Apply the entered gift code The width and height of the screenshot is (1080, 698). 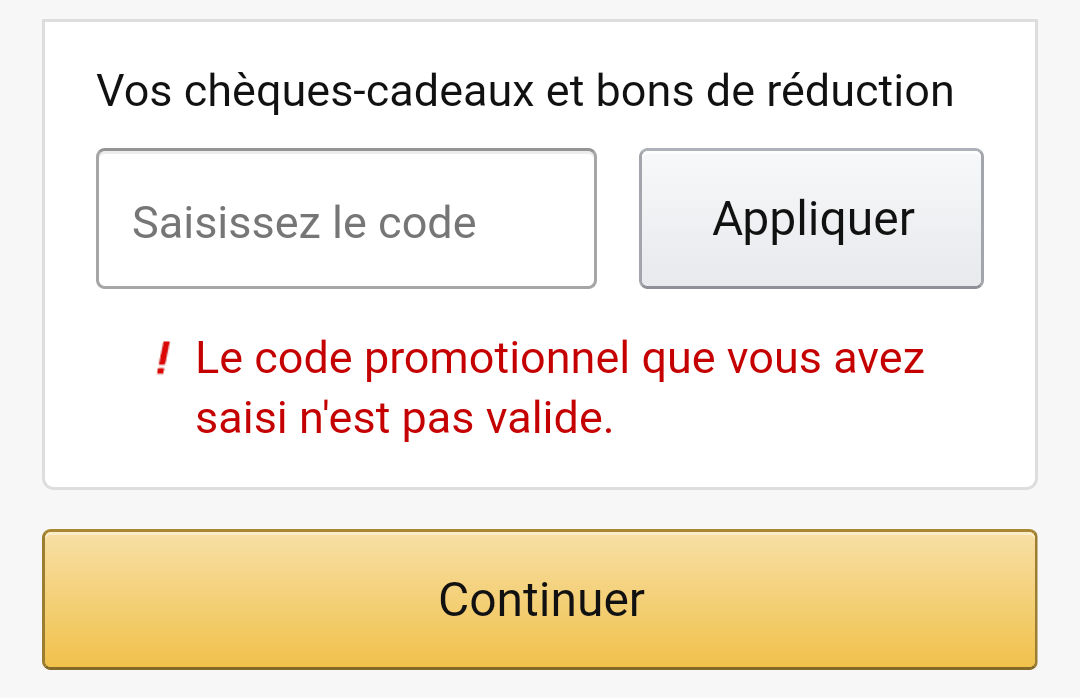pos(811,219)
